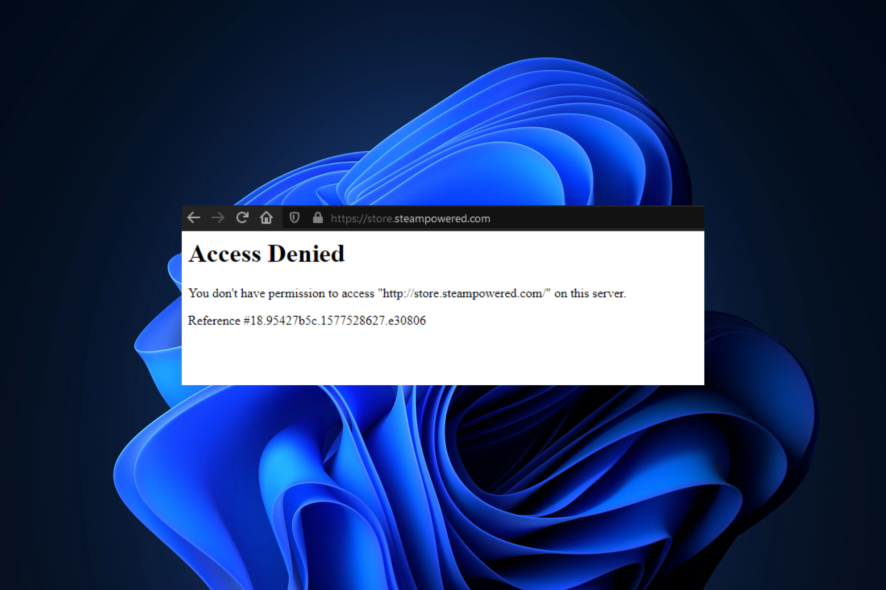Viewport: 886px width, 590px height.
Task: Reload the page using the refresh icon
Action: (242, 218)
